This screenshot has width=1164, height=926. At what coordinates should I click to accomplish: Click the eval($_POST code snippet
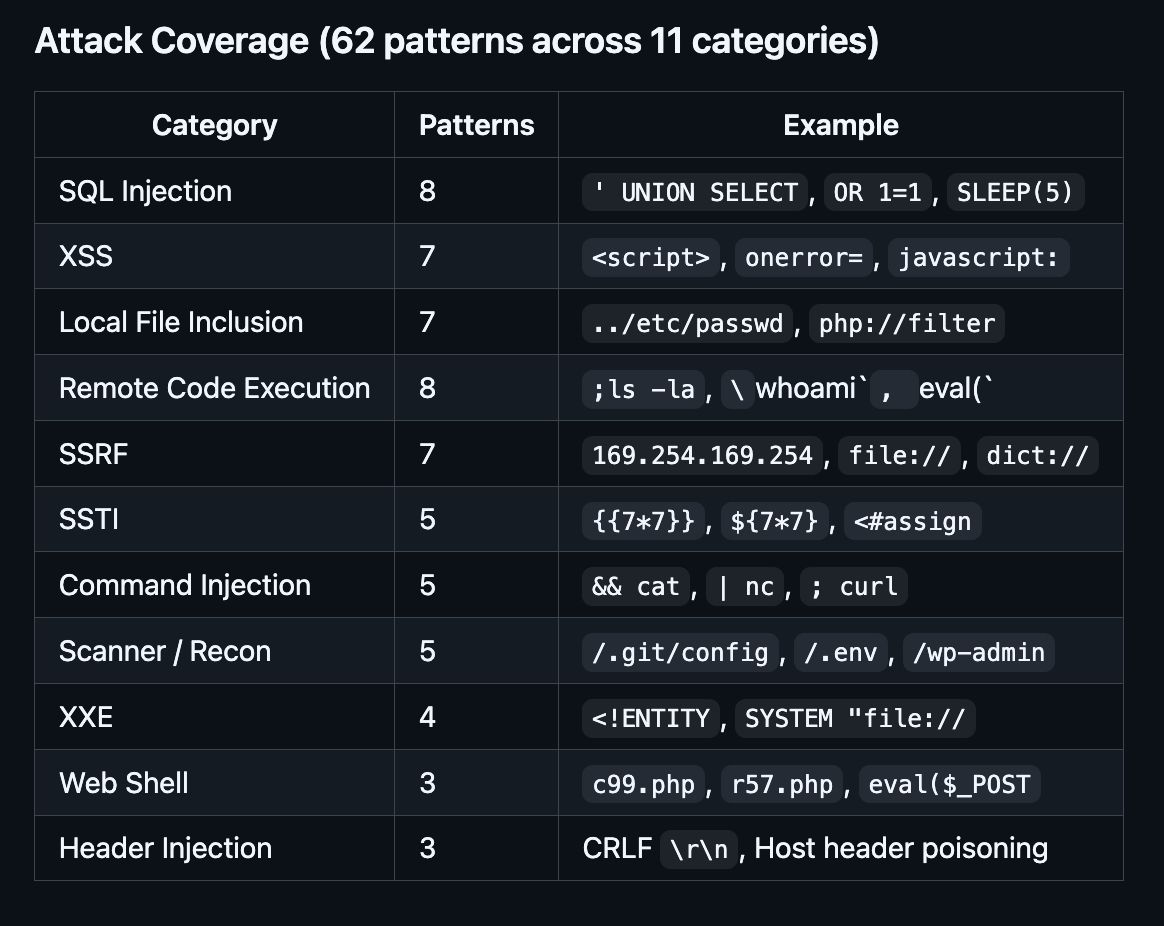click(x=949, y=784)
